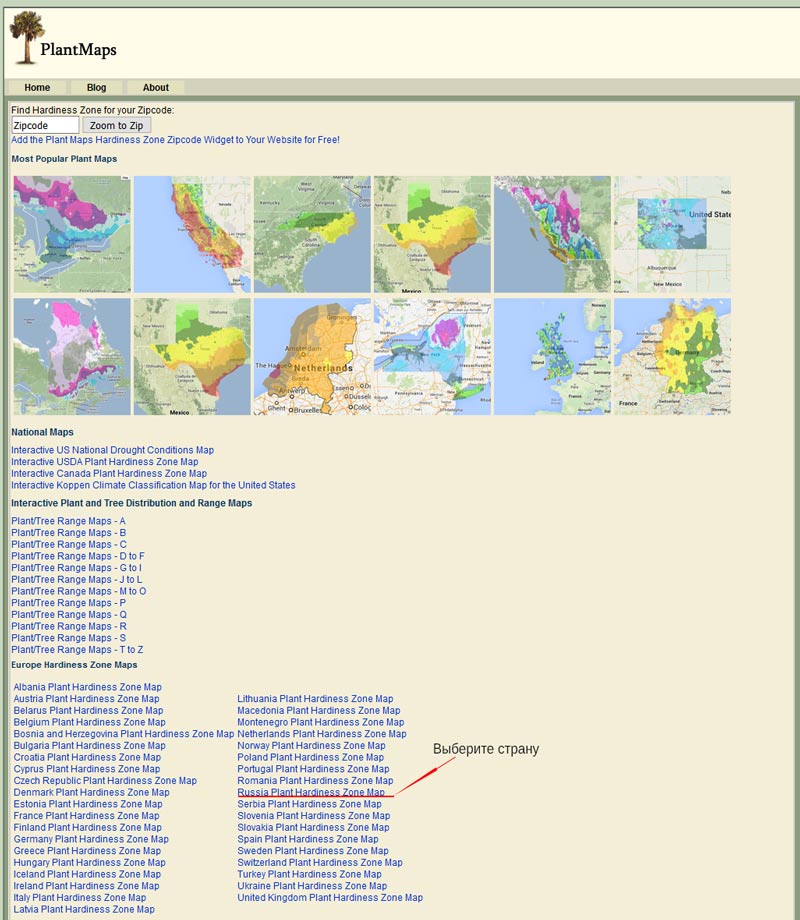
Task: Click the Zipcode input field
Action: (45, 125)
